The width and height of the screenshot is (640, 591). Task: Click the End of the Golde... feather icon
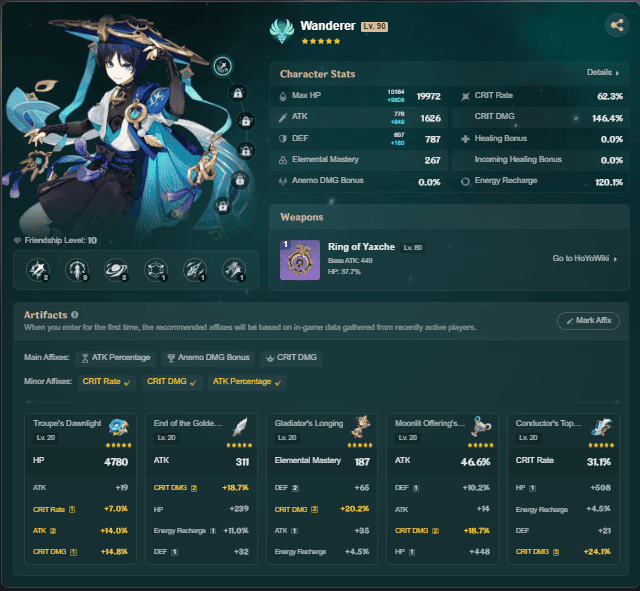pyautogui.click(x=240, y=427)
